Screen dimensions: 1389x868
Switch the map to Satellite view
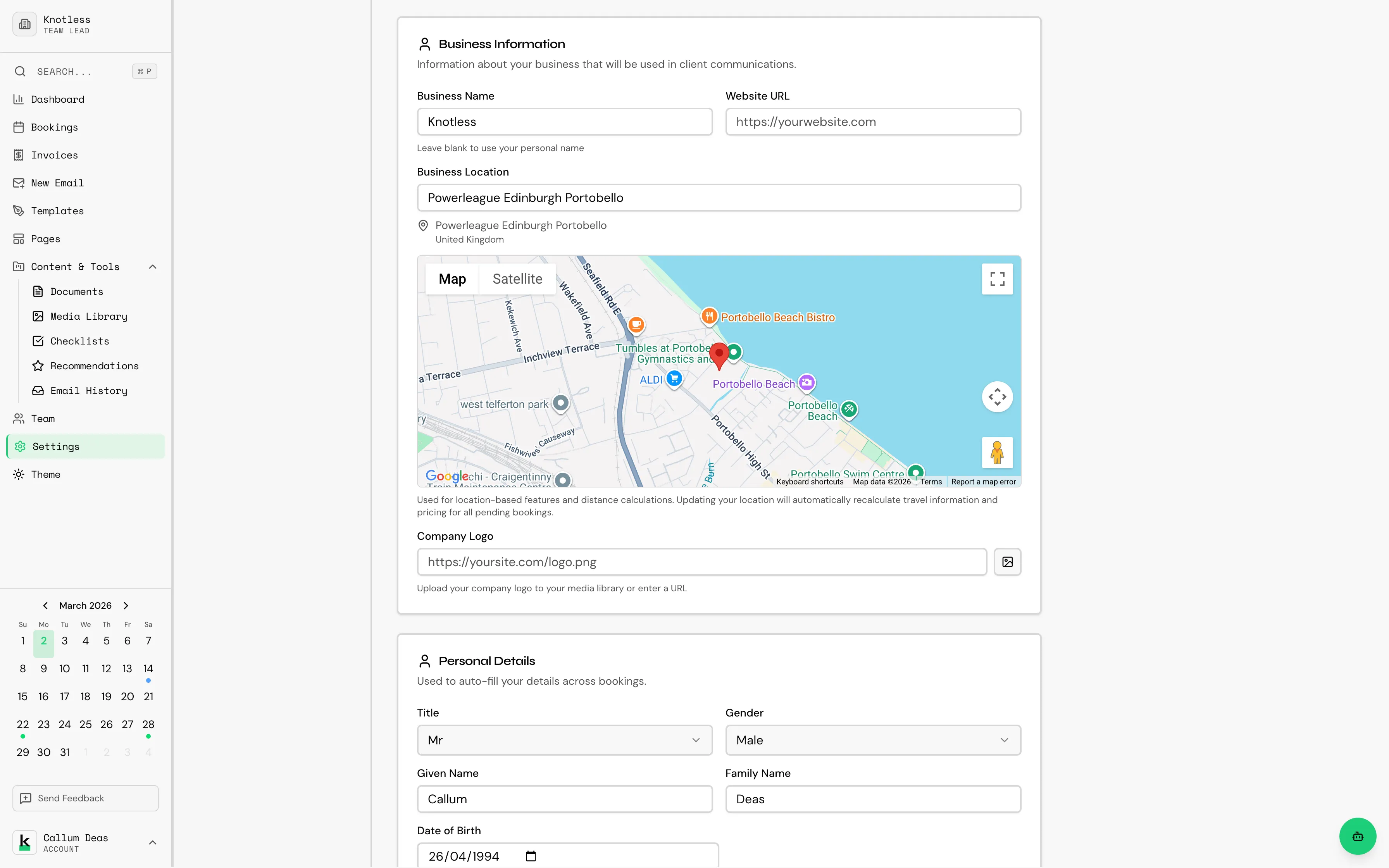[x=517, y=279]
